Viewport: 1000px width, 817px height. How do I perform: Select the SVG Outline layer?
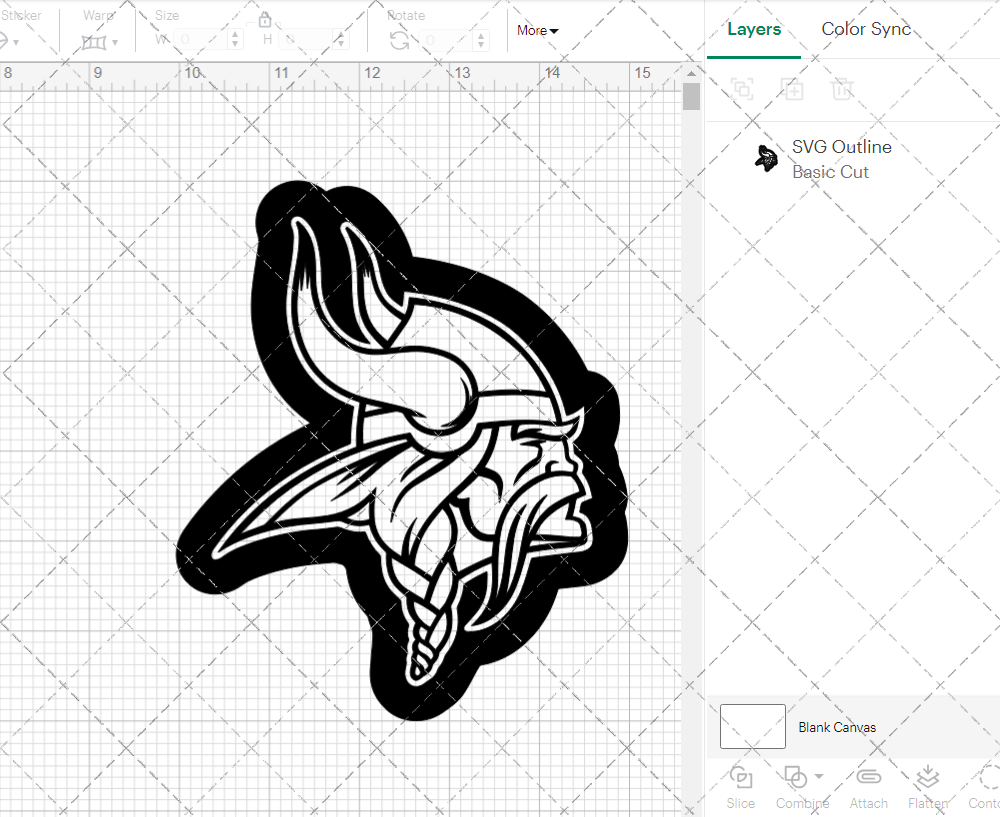(x=840, y=159)
